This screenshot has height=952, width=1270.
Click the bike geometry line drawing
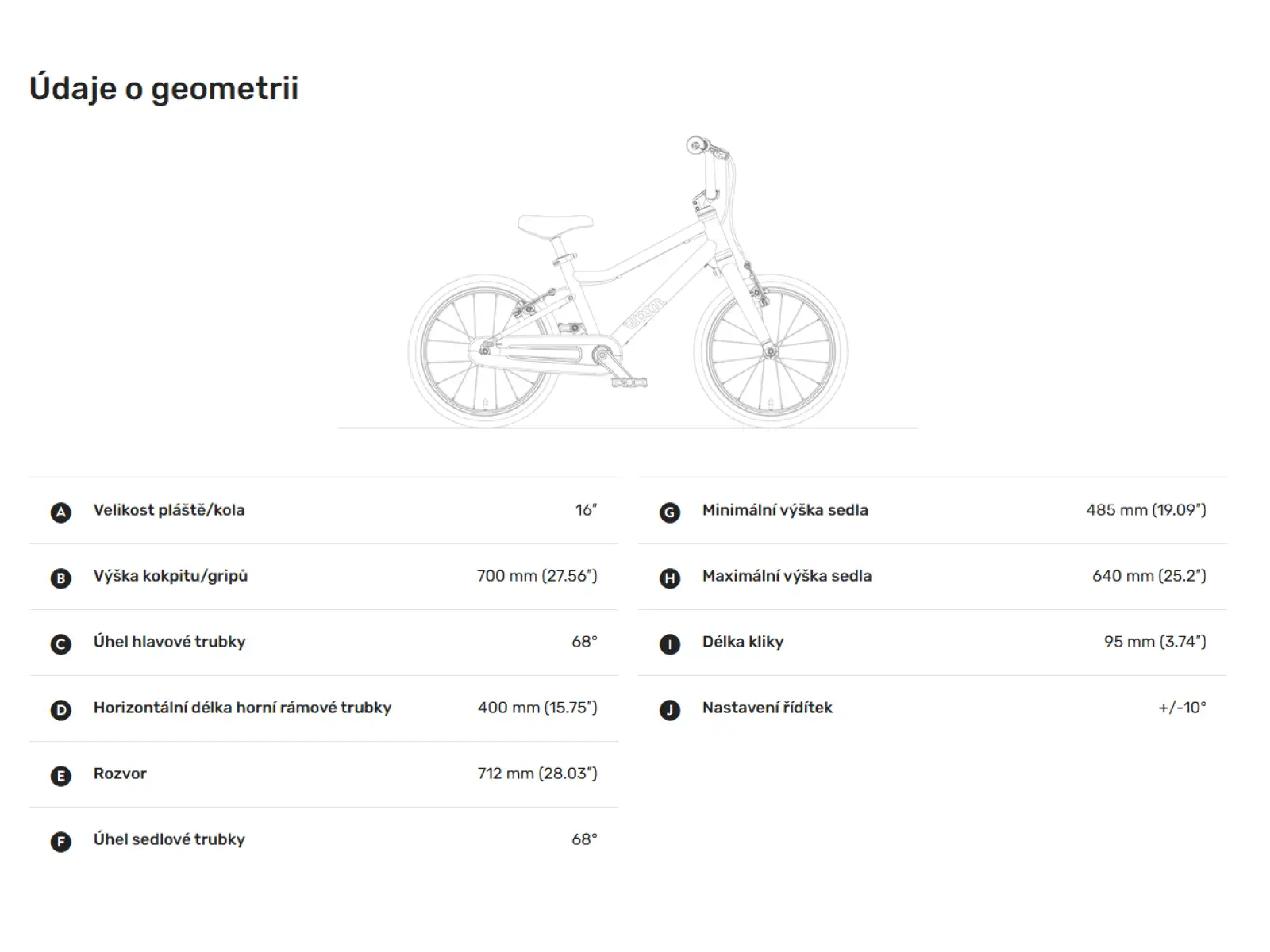click(x=628, y=282)
